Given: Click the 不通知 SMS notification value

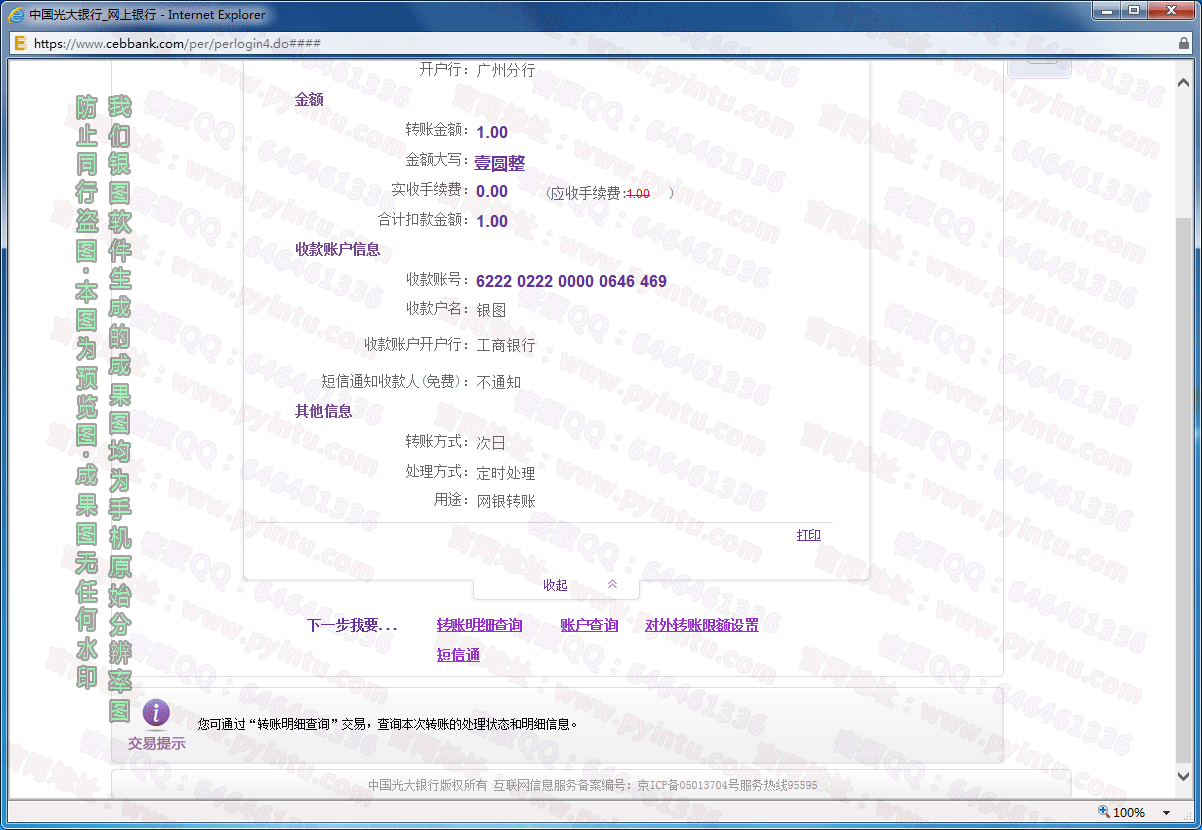Looking at the screenshot, I should [x=498, y=382].
